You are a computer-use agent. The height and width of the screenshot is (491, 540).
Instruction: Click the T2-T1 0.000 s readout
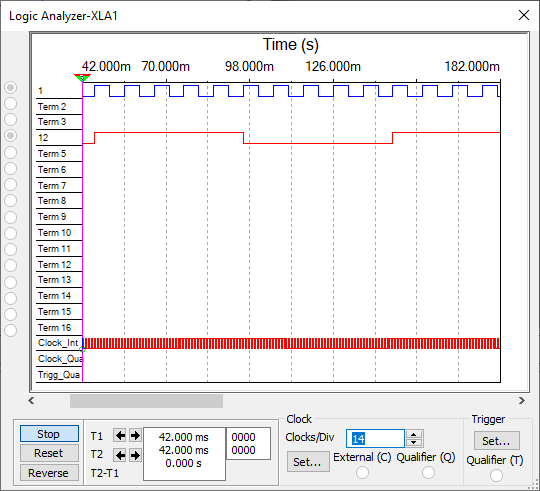click(184, 463)
